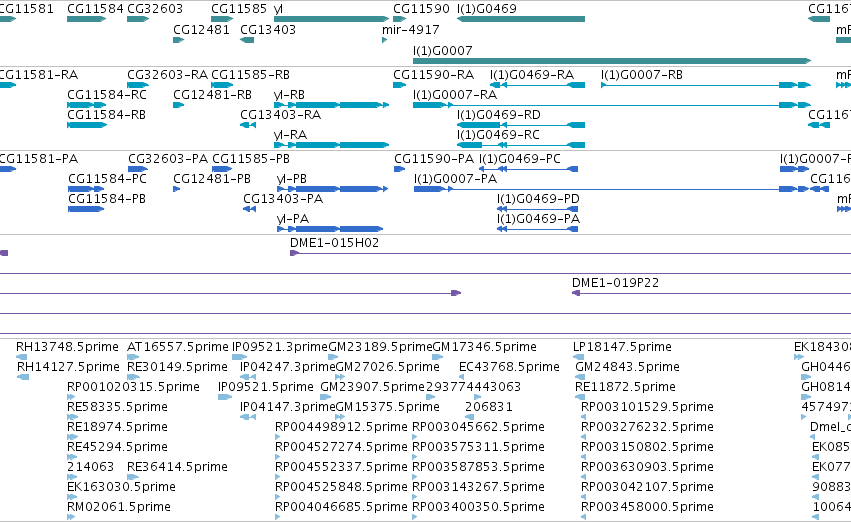Click the CG13403 gene arrow

[247, 40]
